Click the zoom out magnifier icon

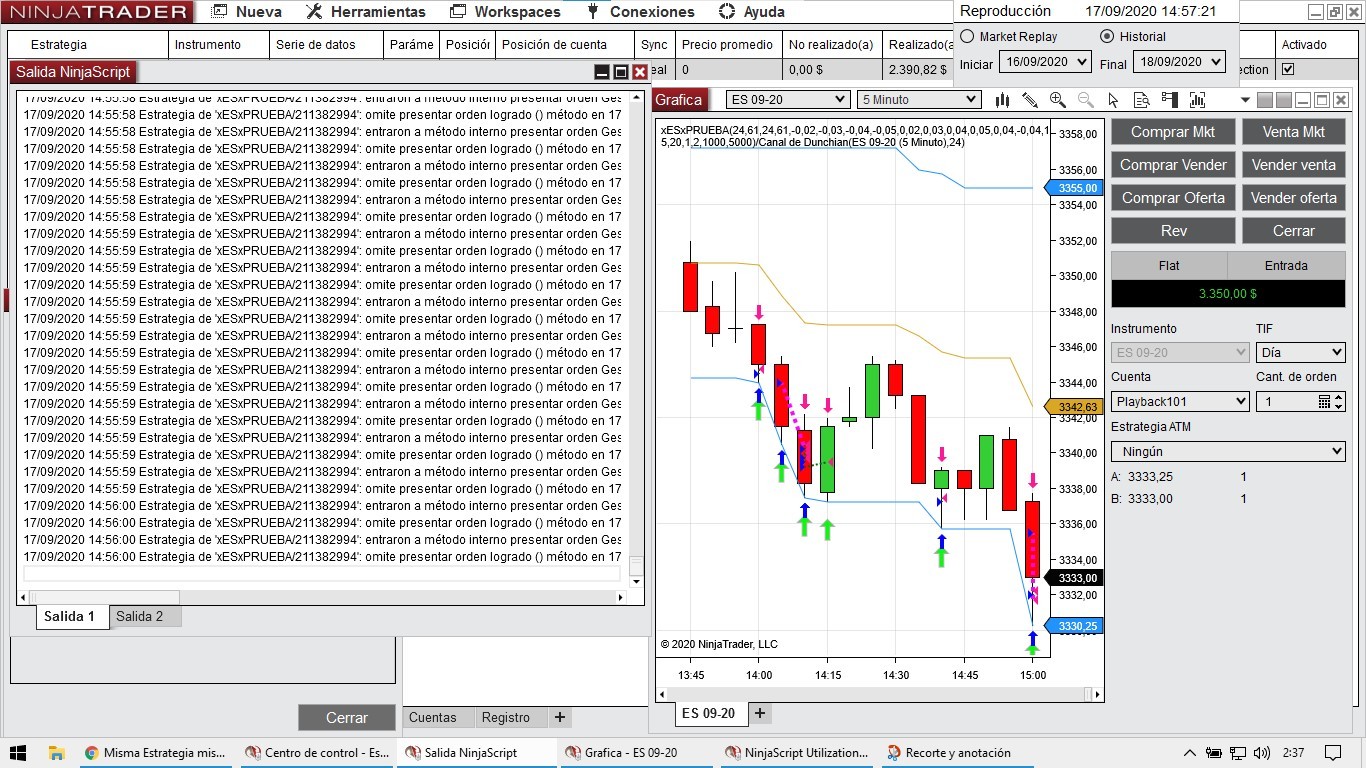tap(1085, 100)
